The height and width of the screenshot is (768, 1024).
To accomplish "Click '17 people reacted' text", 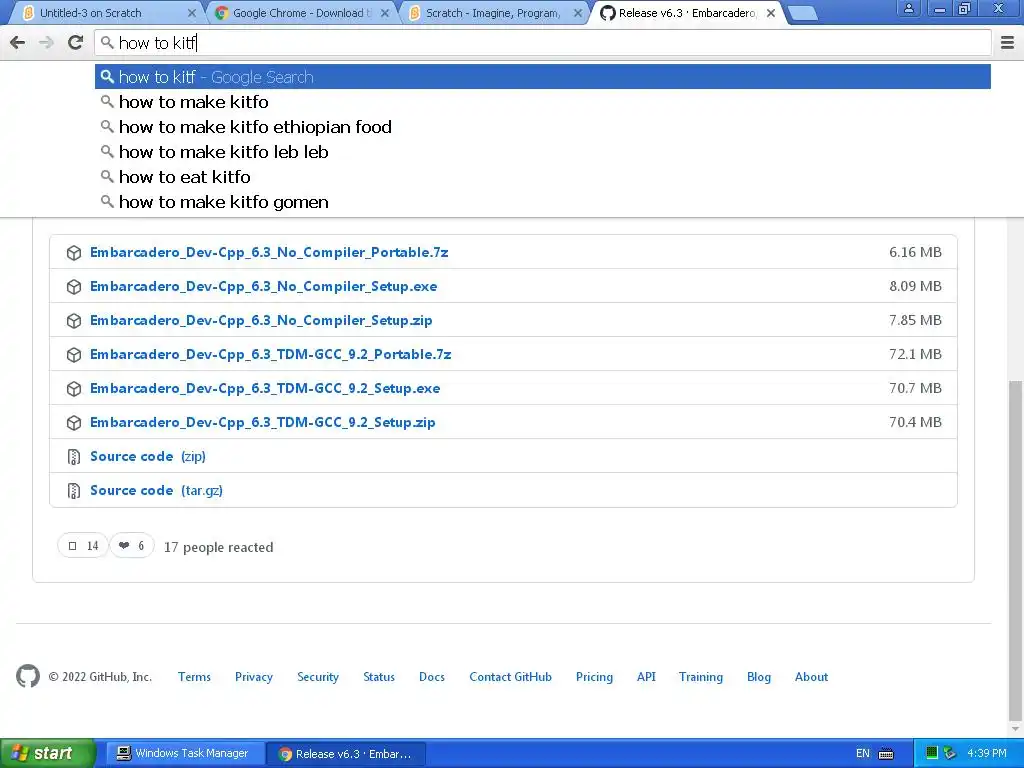I will (x=218, y=547).
